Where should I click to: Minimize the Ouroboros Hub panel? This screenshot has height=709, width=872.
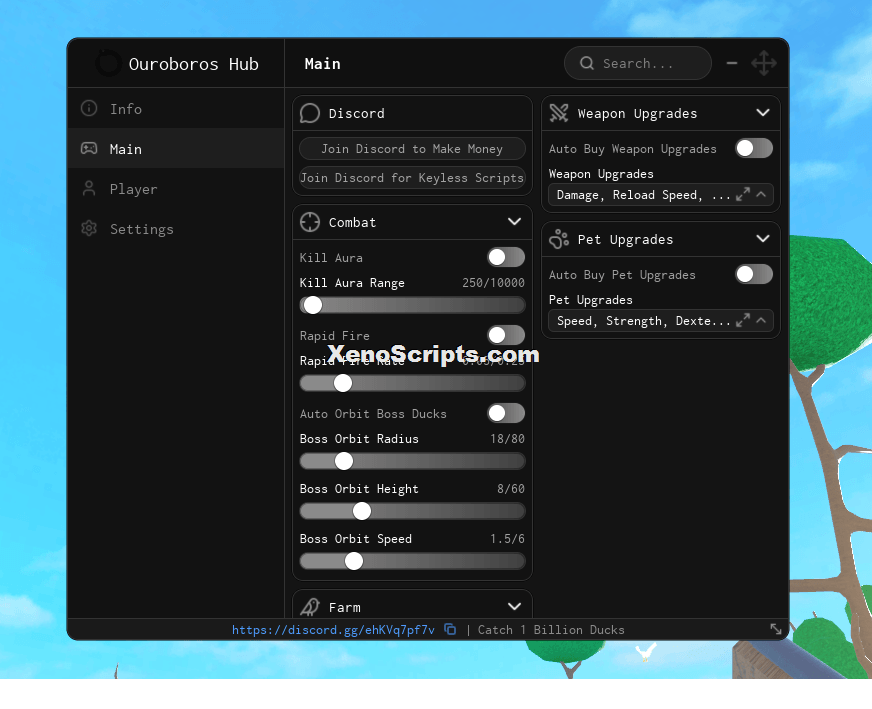point(732,63)
